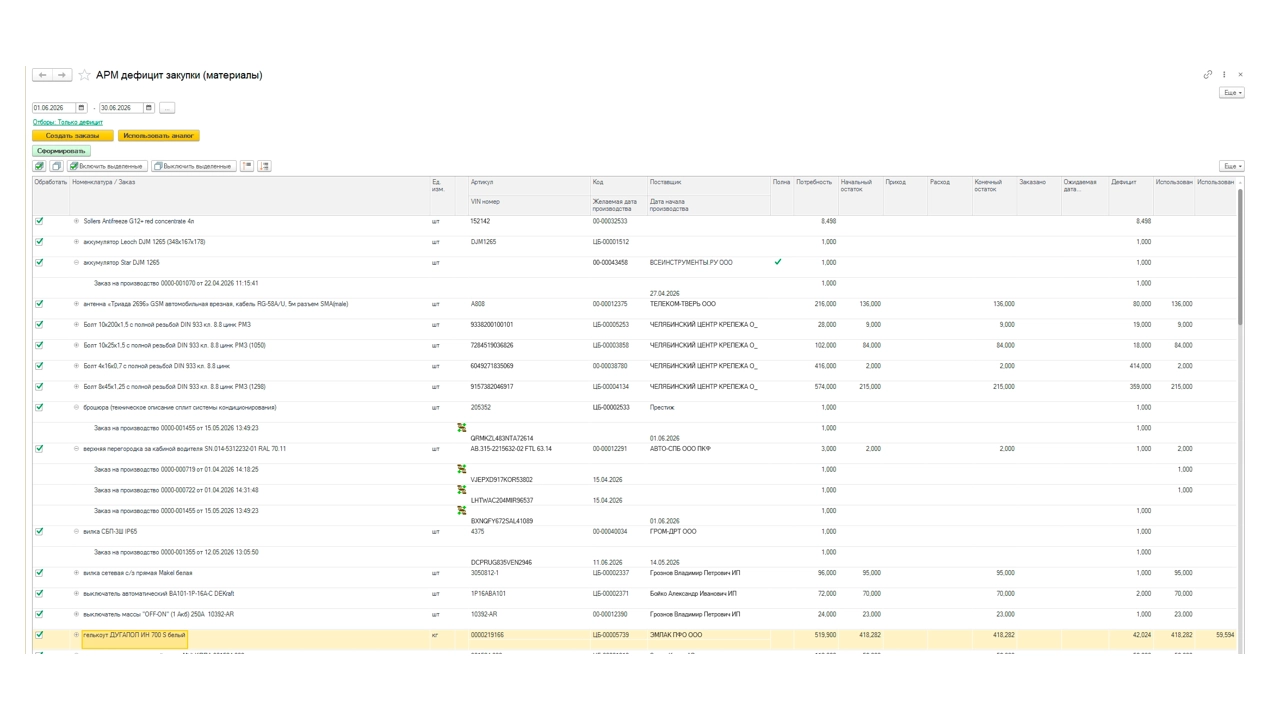The height and width of the screenshot is (720, 1280).
Task: Click into the end date field 30.06.2026
Action: click(121, 108)
